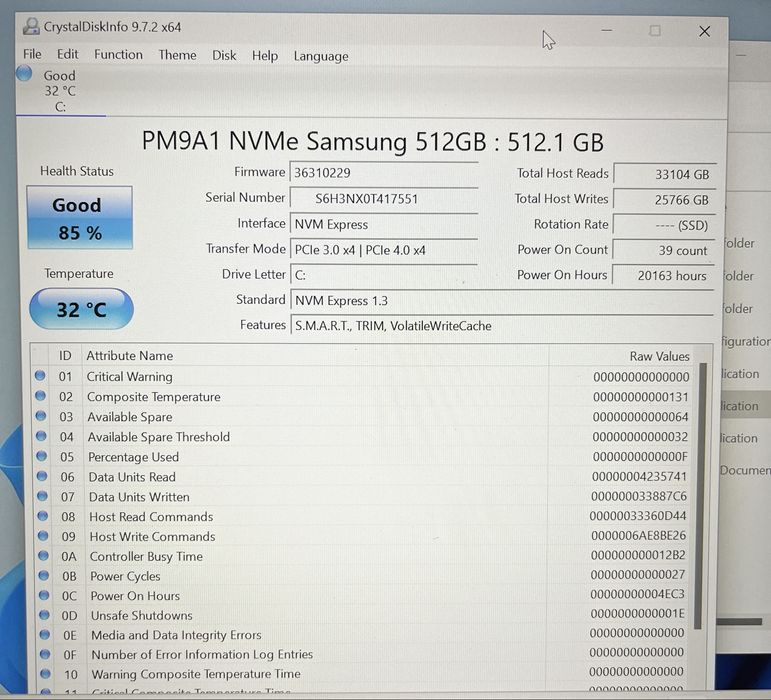
Task: Open the Edit menu
Action: pyautogui.click(x=67, y=54)
